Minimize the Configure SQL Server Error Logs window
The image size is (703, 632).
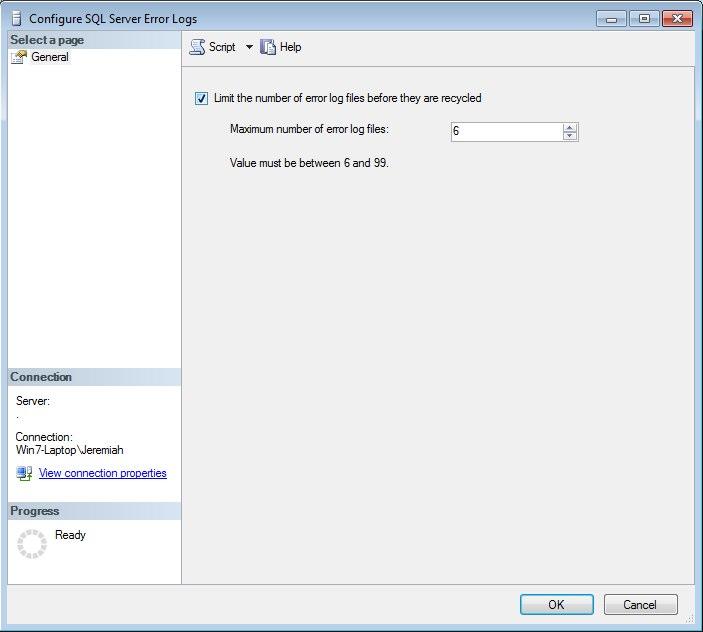(x=611, y=19)
